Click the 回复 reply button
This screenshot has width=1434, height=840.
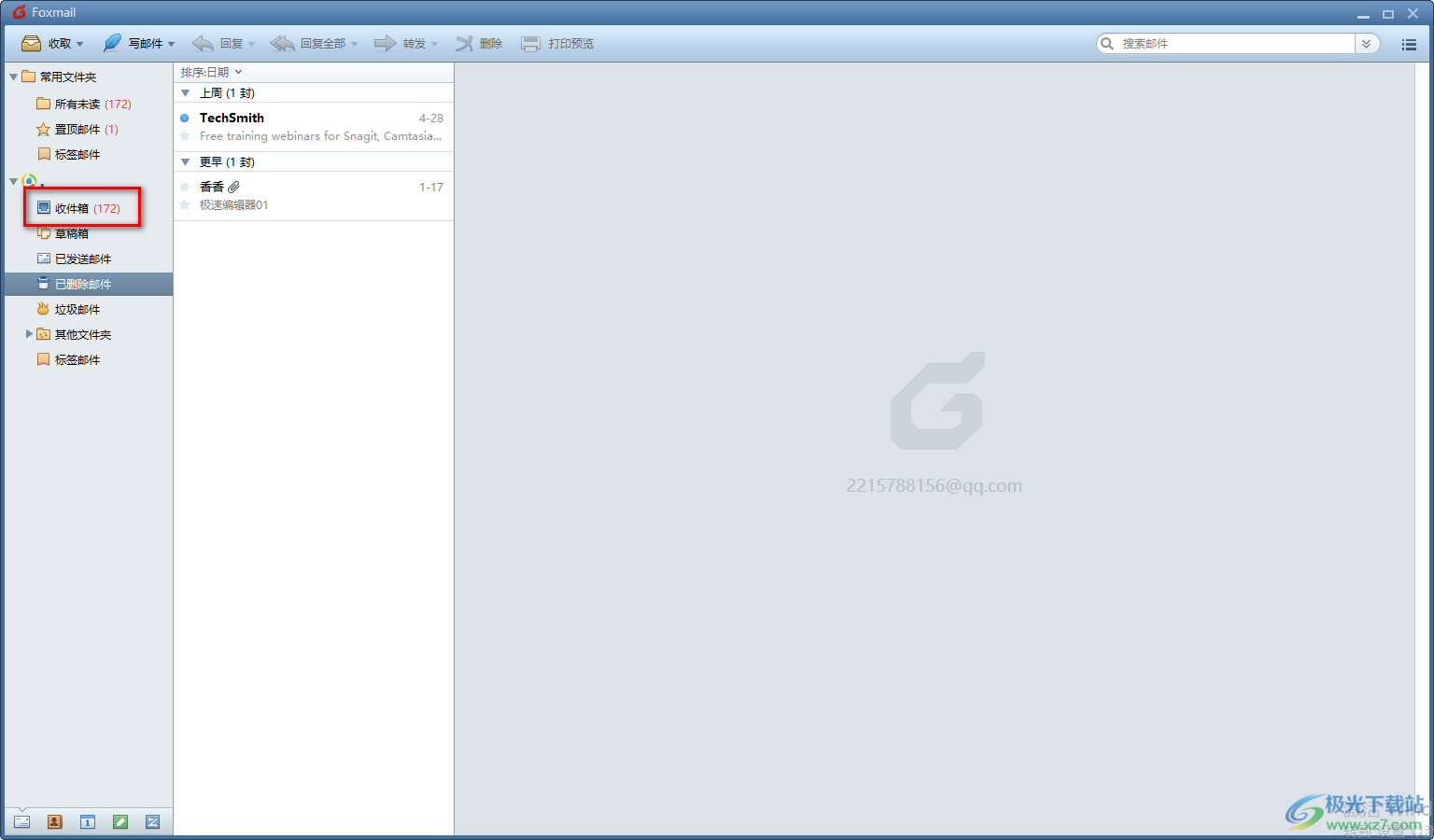[x=218, y=44]
